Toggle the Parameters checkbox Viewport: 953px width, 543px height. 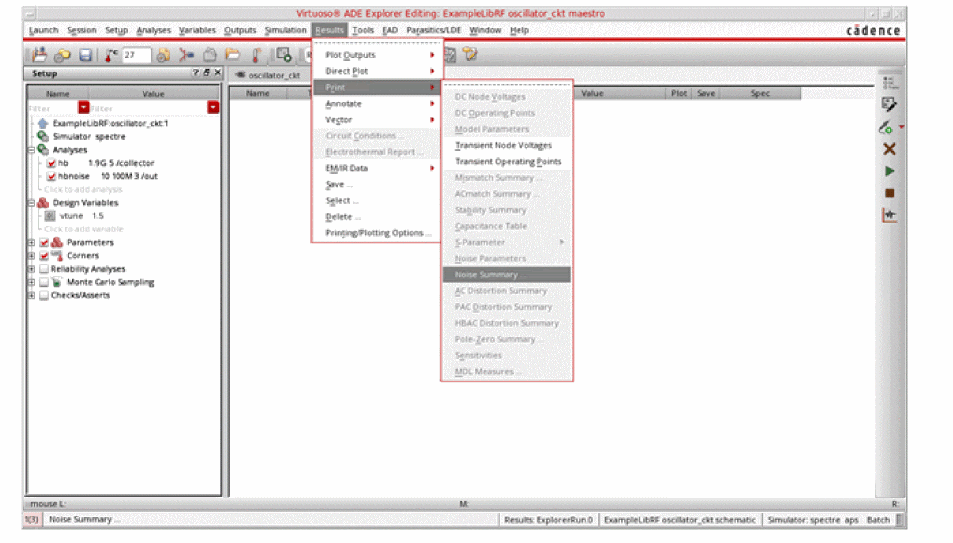click(44, 243)
